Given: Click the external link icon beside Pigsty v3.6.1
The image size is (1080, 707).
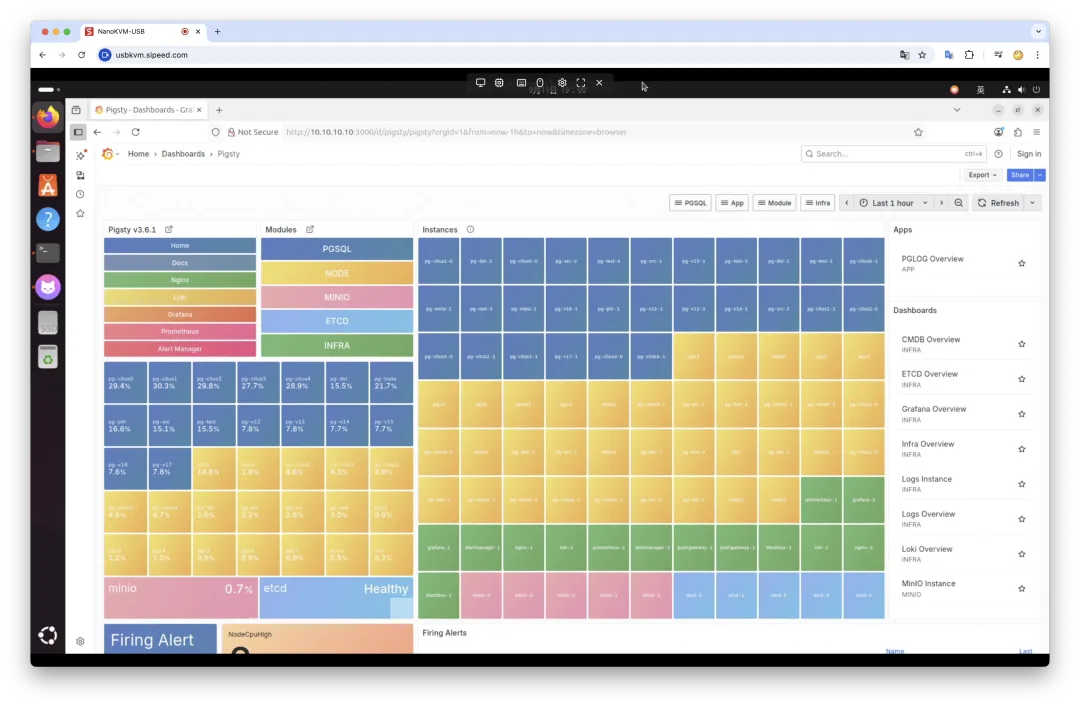Looking at the screenshot, I should coord(169,229).
